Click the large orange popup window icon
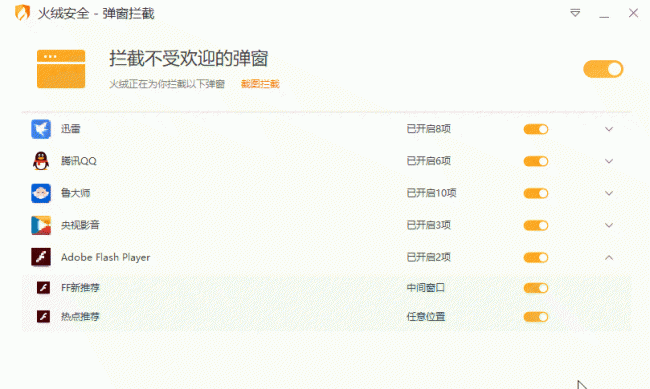Image resolution: width=650 pixels, height=389 pixels. click(61, 69)
